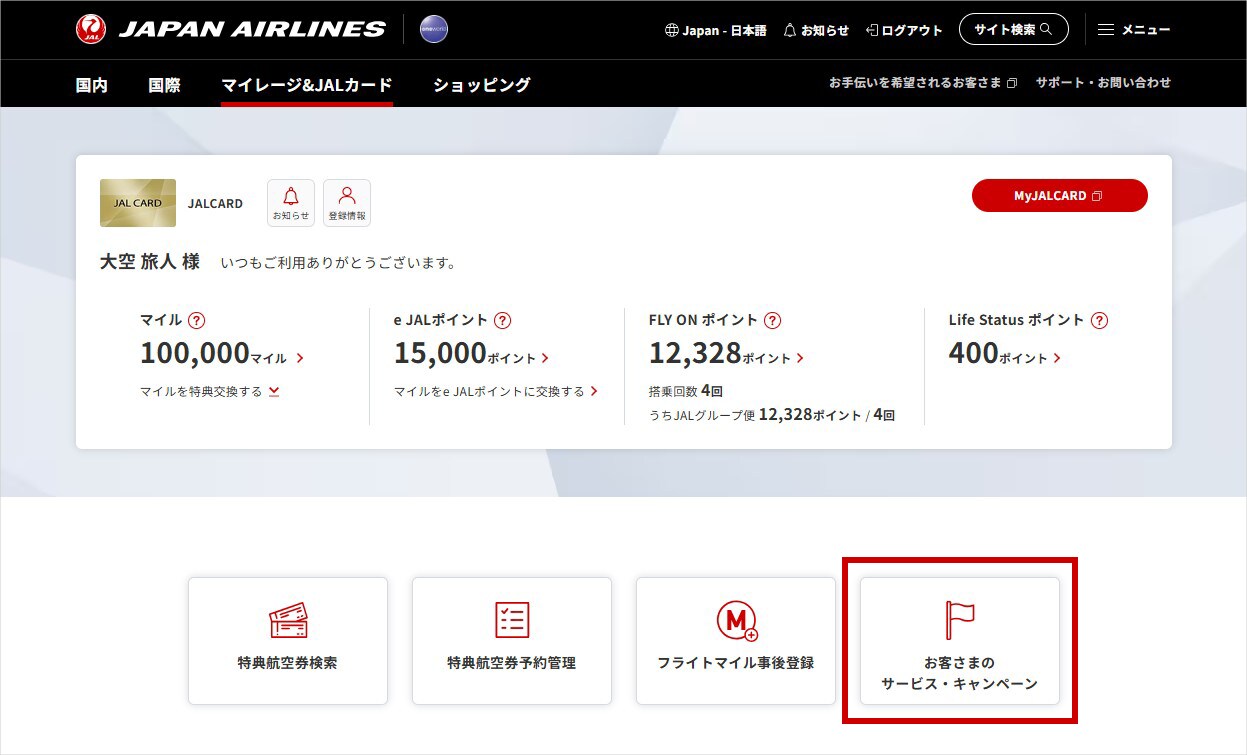Viewport: 1247px width, 755px height.
Task: Click the フライトマイル事後登録 M+ icon
Action: pos(735,620)
